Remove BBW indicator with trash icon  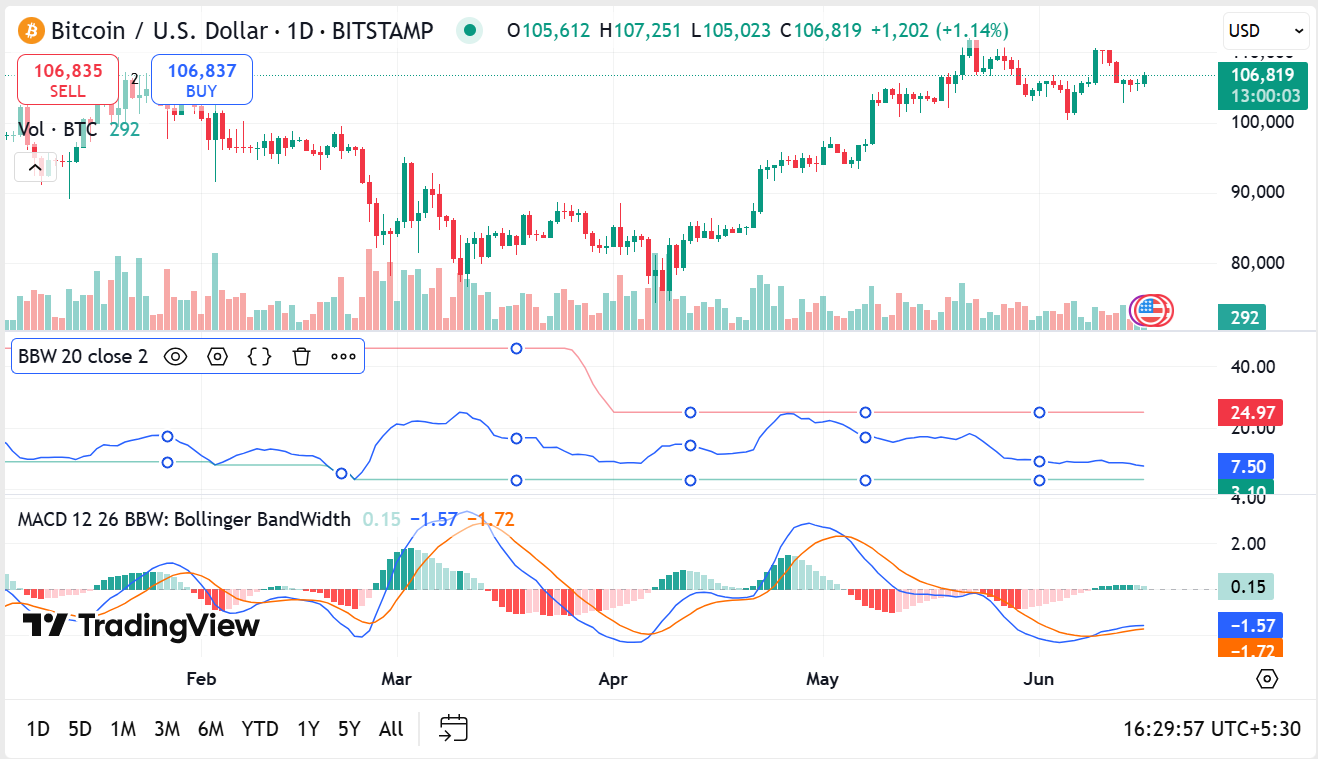point(301,356)
